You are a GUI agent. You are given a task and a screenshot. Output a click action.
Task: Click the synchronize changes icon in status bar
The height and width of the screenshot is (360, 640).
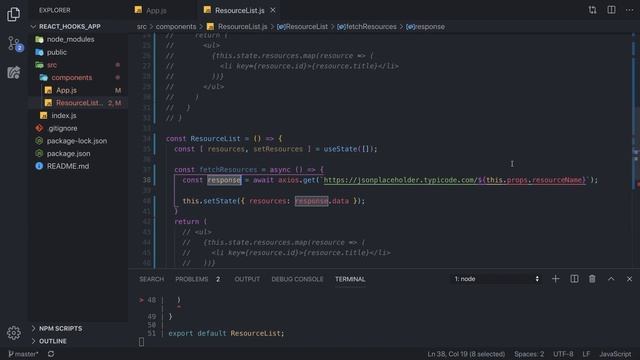tap(51, 354)
